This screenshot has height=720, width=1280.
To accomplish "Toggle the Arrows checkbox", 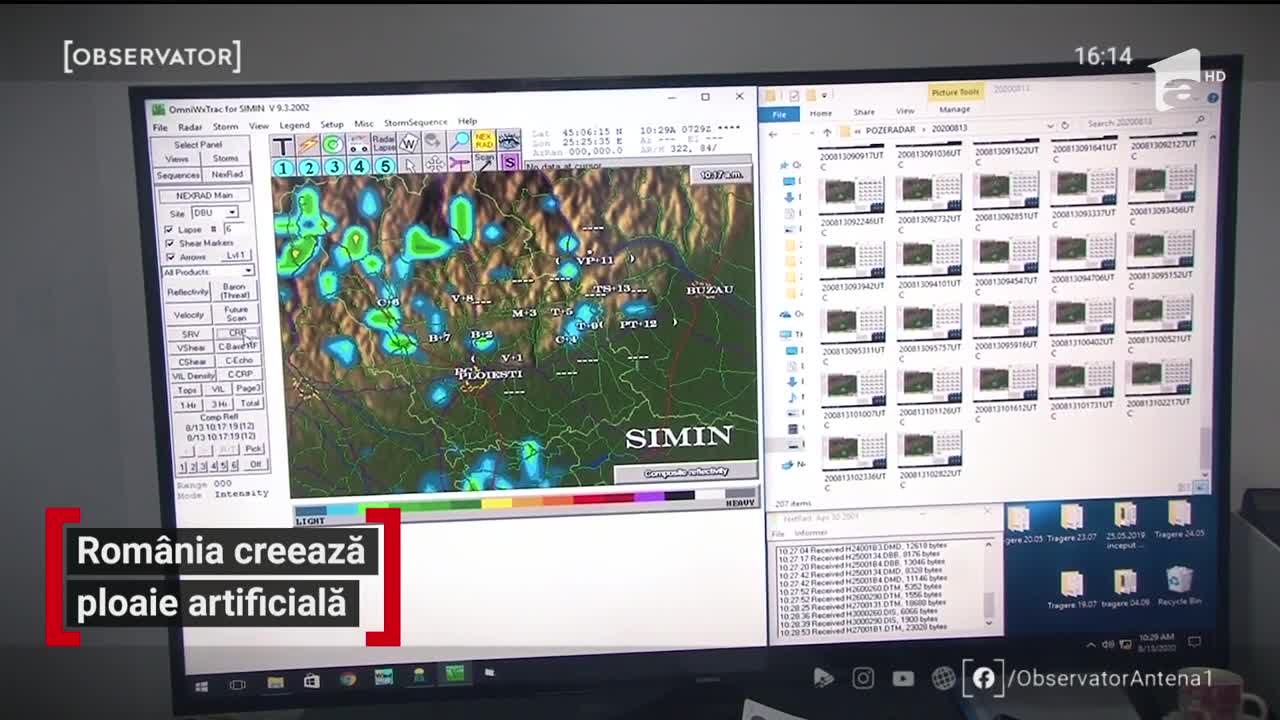I will point(170,257).
